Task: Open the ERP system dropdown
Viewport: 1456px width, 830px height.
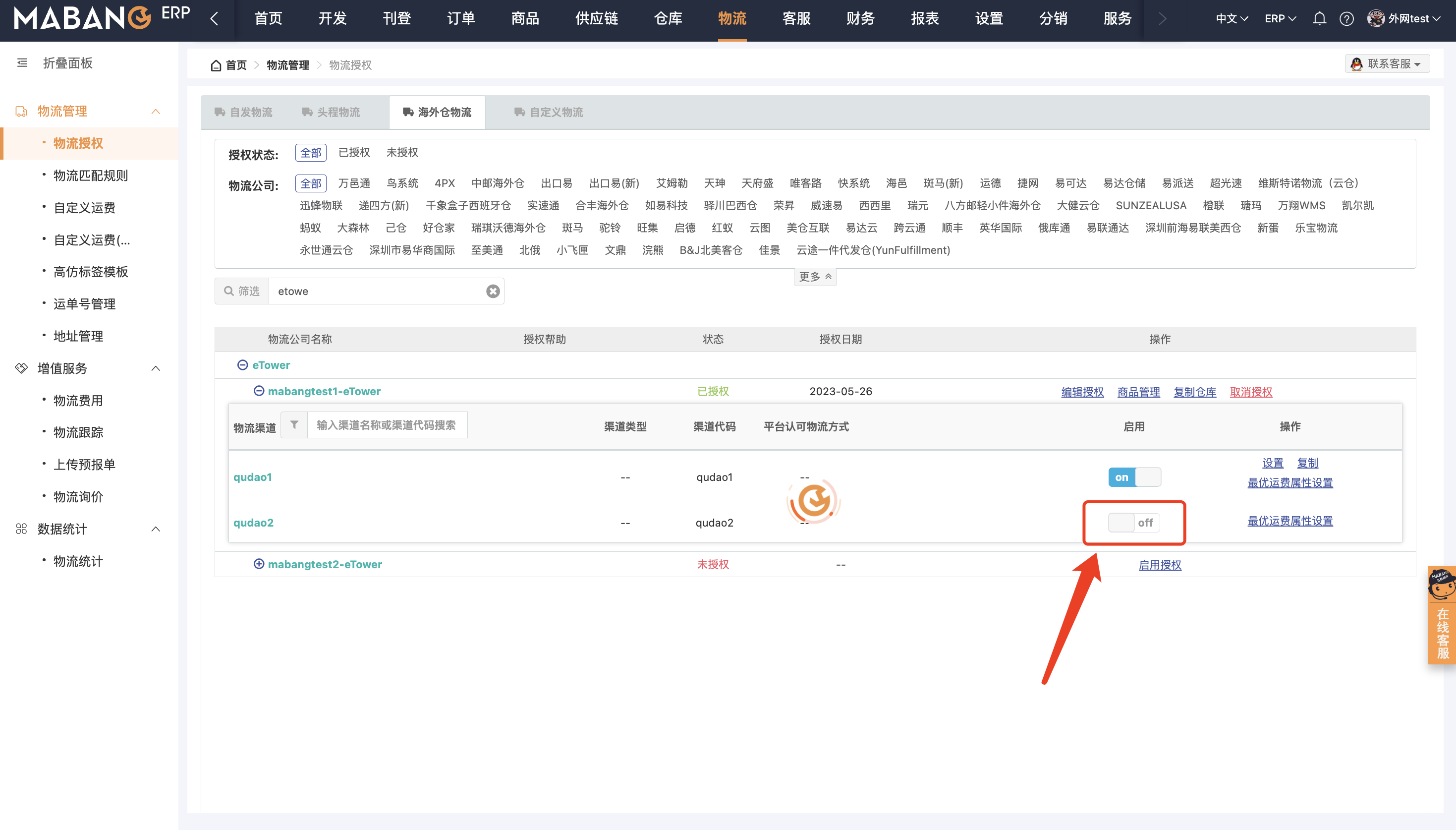Action: (1280, 19)
